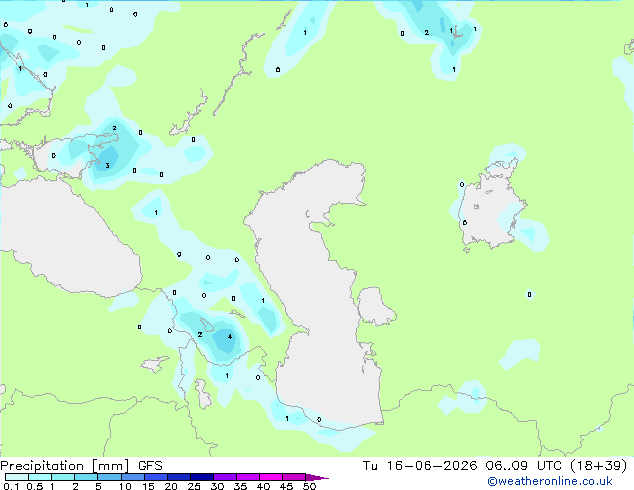Click the 30–35 mm purple legend swatch
Screen dimensions: 634x490
(224, 477)
